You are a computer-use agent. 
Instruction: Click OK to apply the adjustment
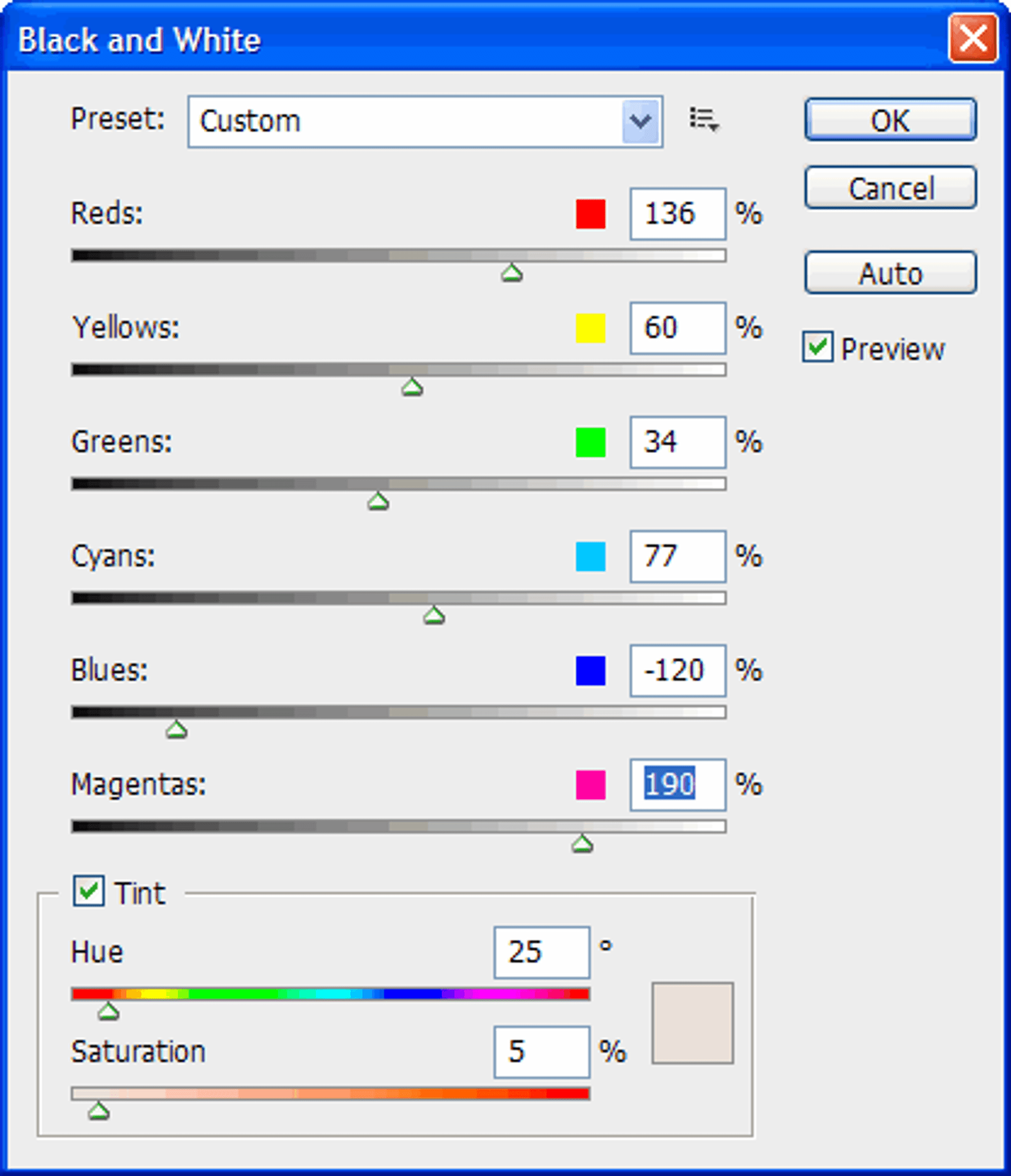[890, 120]
